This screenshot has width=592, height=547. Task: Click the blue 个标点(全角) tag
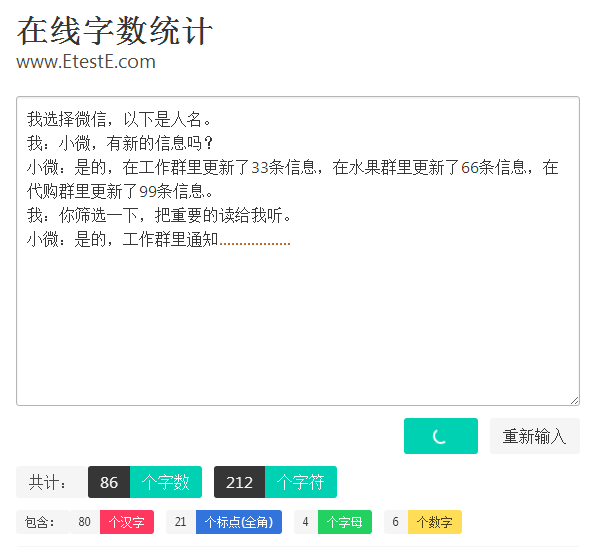pos(239,522)
